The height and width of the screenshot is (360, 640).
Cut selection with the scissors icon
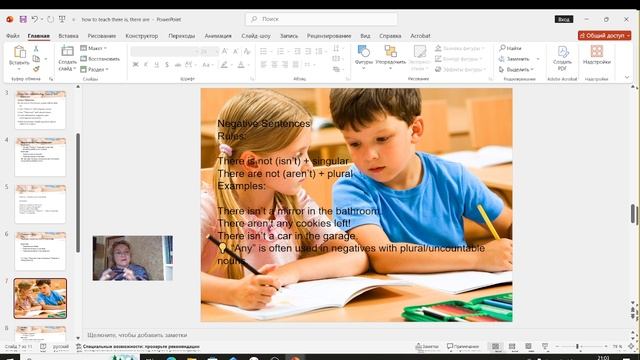[x=36, y=49]
